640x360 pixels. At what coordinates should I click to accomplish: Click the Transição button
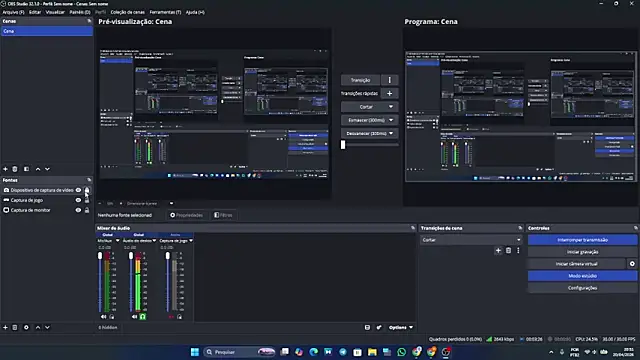(360, 80)
